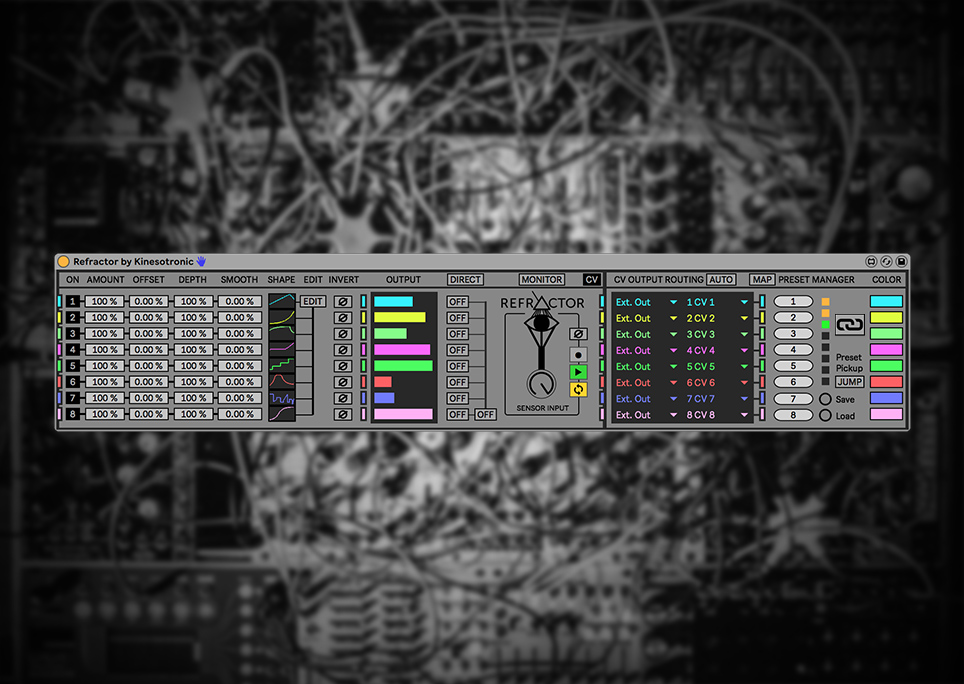The image size is (964, 684).
Task: Click the hand icon beside Refractor title
Action: click(201, 261)
